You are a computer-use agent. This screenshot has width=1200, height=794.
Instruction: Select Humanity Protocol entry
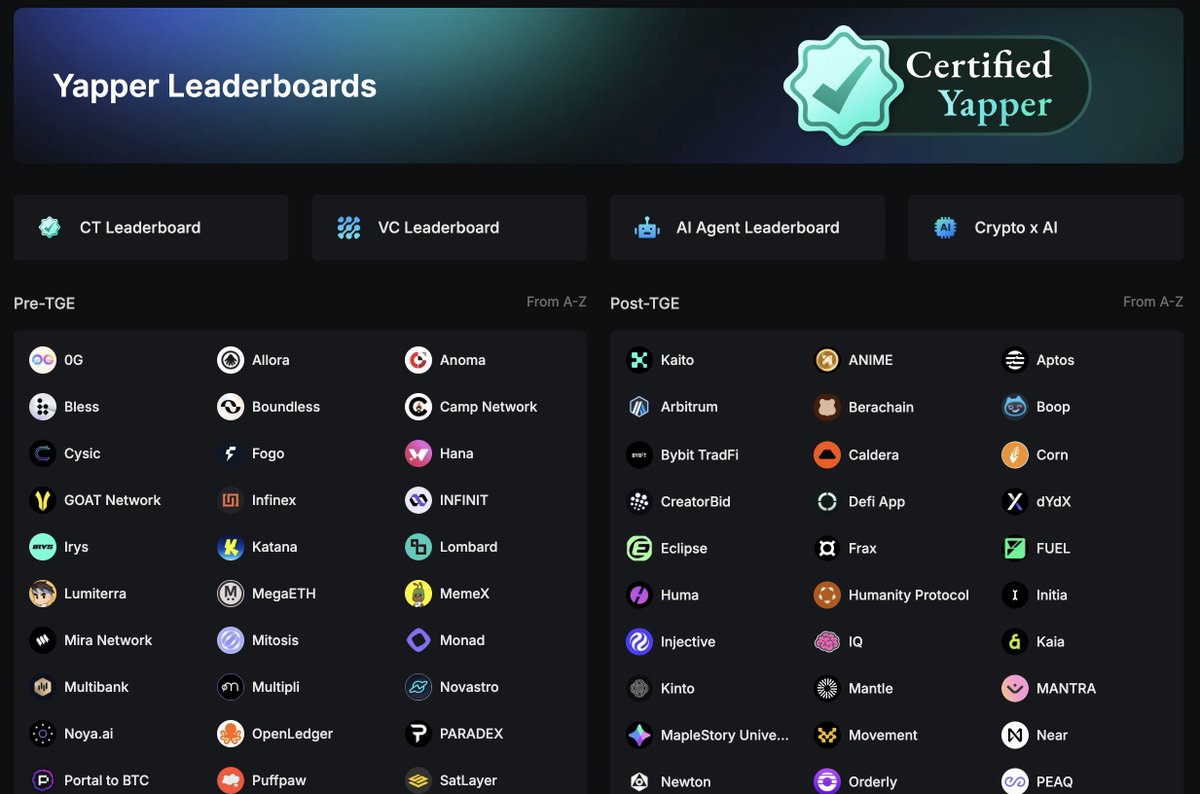tap(891, 595)
